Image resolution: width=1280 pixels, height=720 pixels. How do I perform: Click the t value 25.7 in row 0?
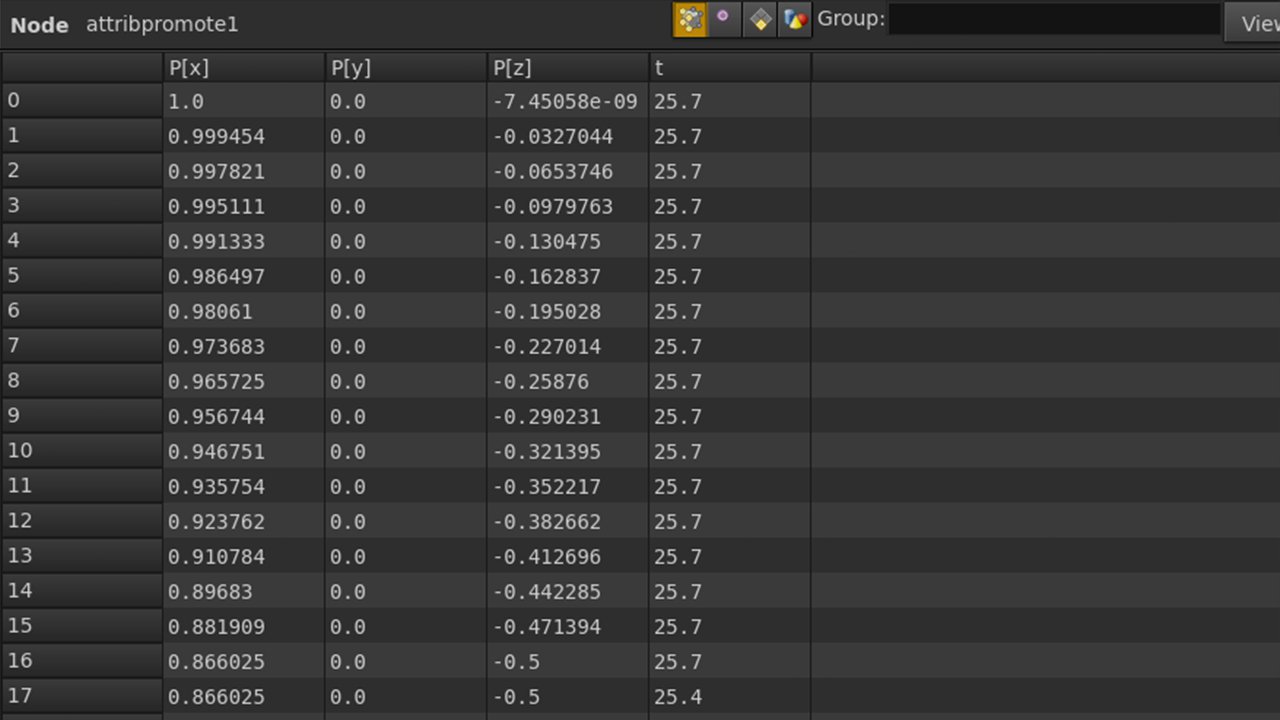pyautogui.click(x=678, y=102)
